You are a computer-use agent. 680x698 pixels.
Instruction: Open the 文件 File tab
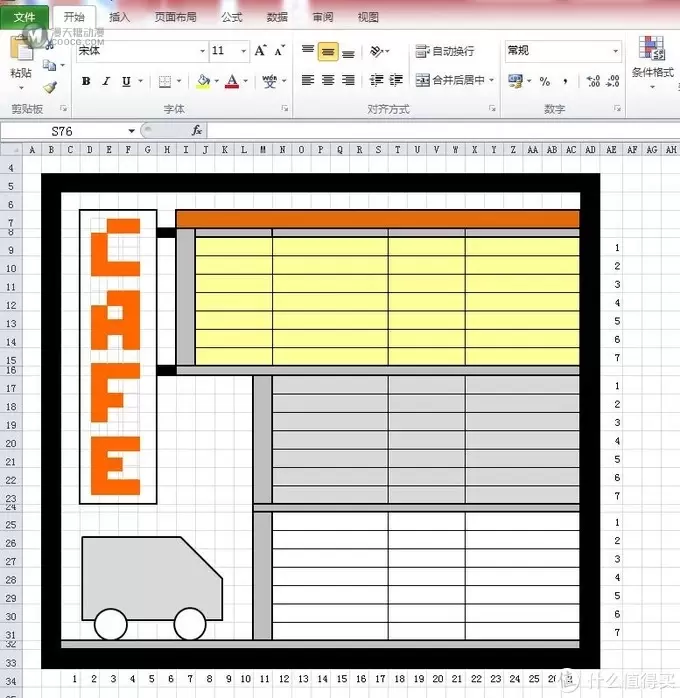coord(24,17)
